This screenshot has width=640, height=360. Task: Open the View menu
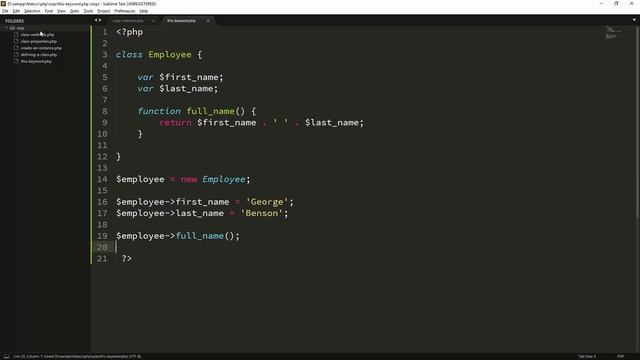pyautogui.click(x=61, y=11)
